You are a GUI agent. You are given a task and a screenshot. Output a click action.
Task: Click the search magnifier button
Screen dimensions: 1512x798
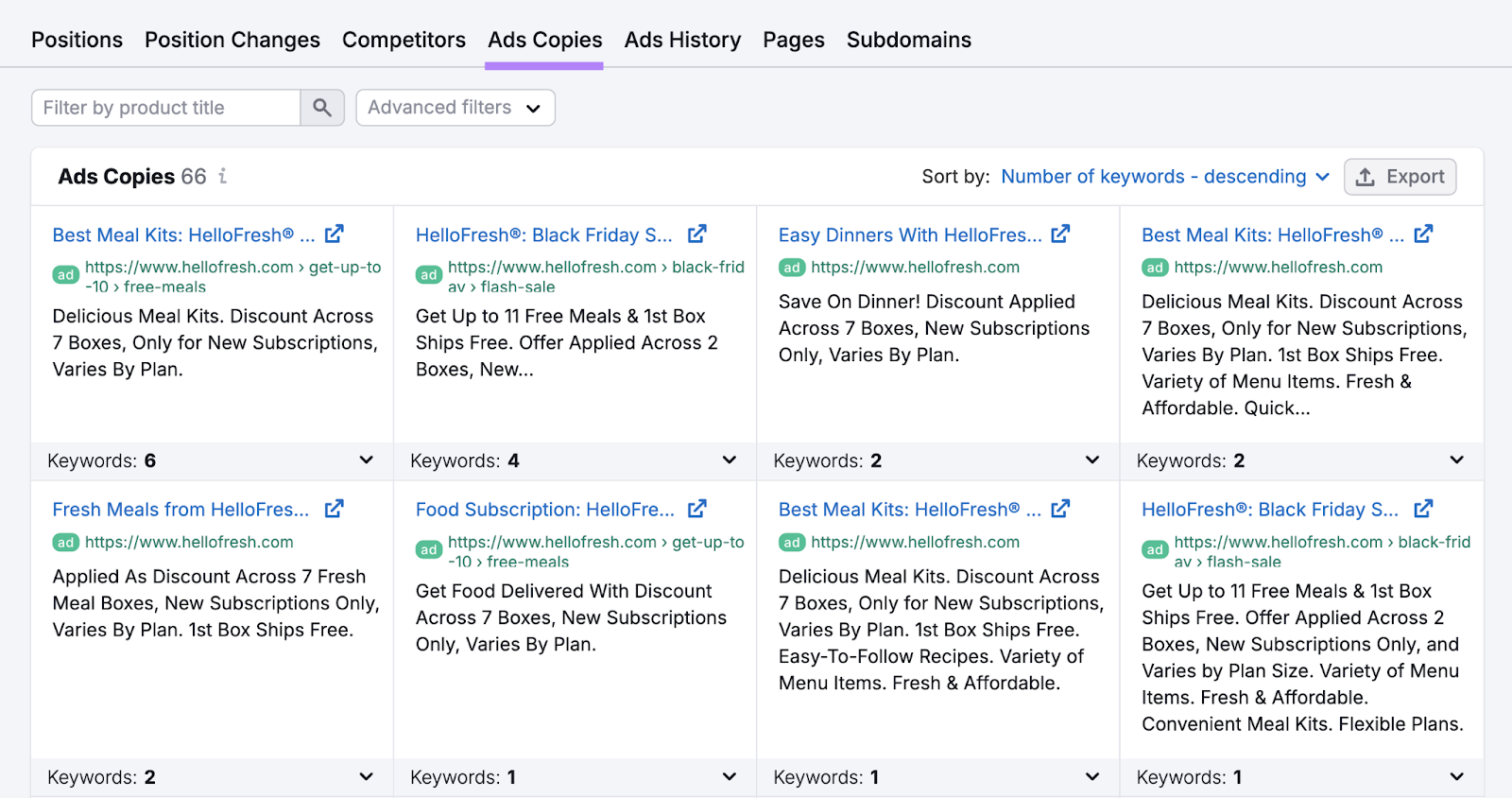point(322,108)
